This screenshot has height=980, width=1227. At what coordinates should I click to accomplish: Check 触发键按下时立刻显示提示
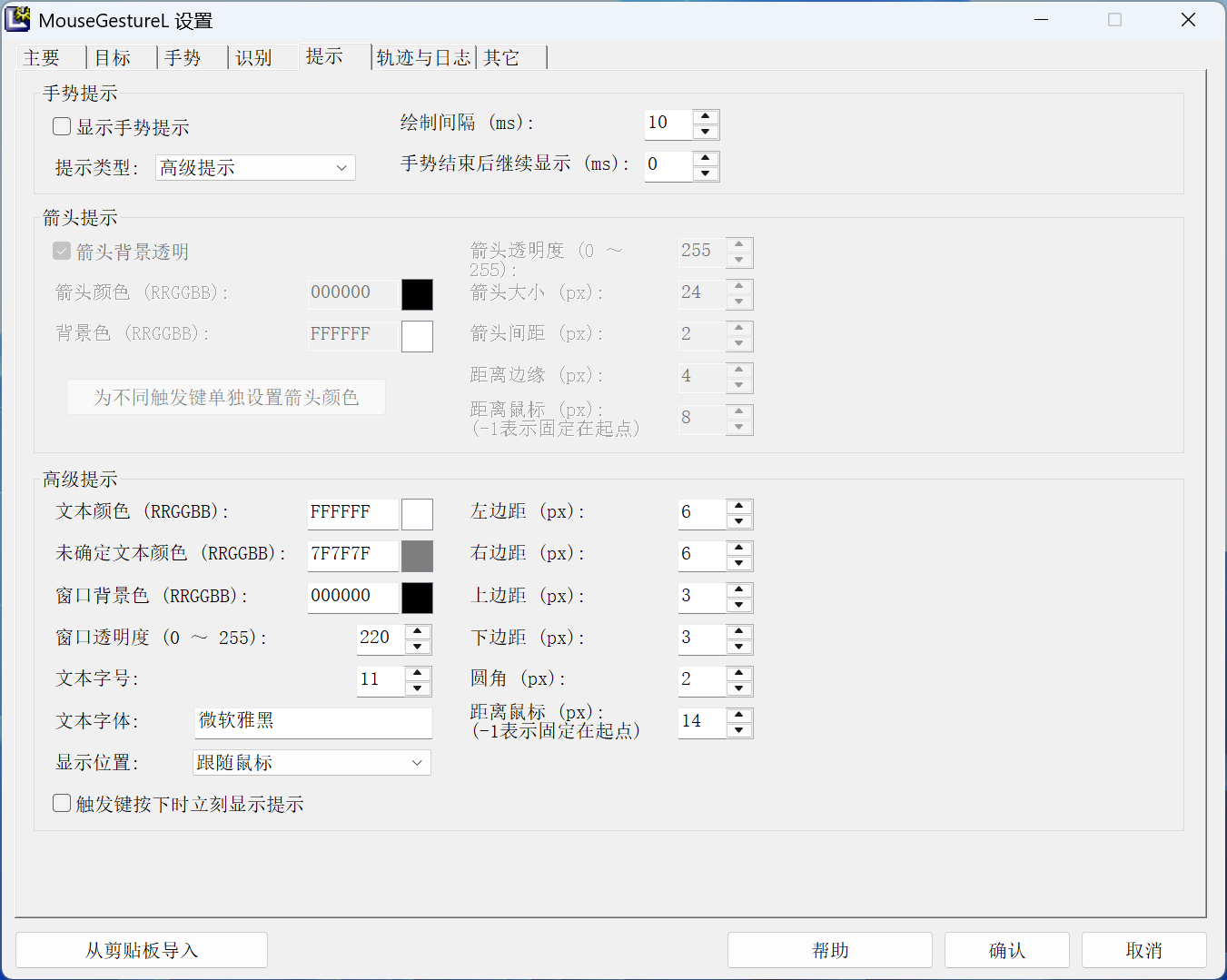tap(61, 803)
